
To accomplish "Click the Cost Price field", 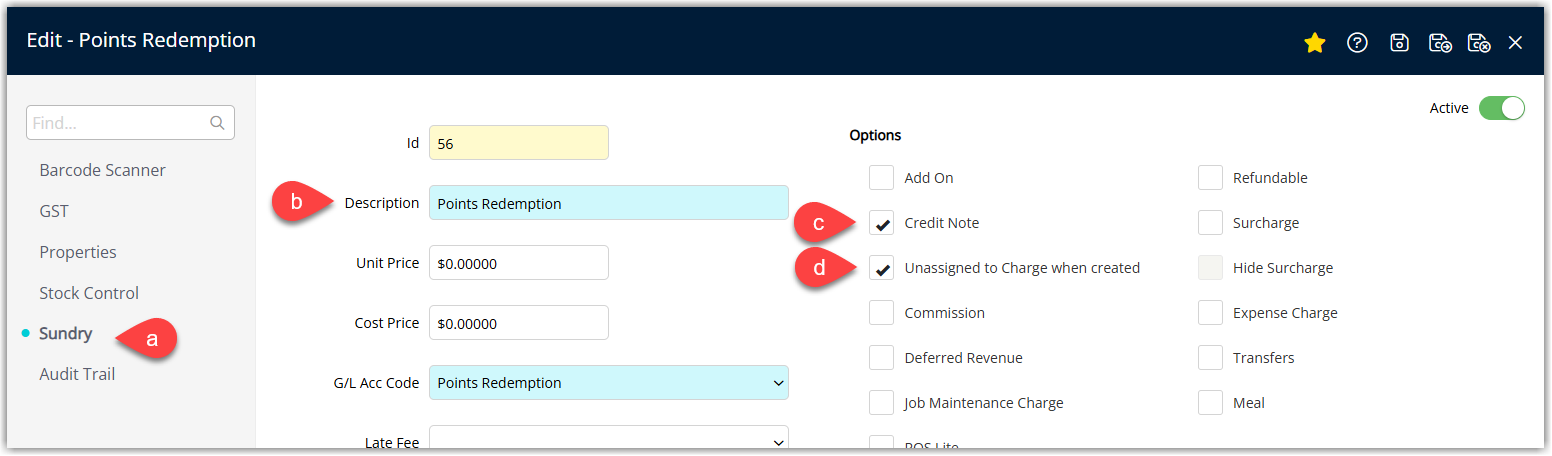I will [518, 323].
